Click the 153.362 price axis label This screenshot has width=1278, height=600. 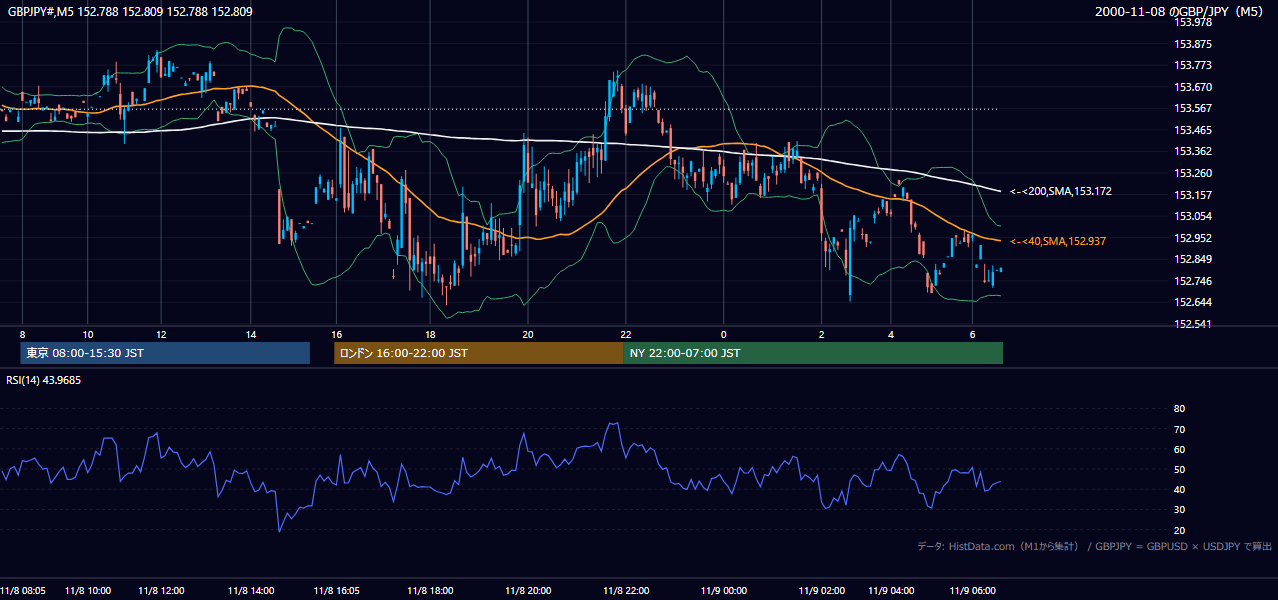point(1193,151)
